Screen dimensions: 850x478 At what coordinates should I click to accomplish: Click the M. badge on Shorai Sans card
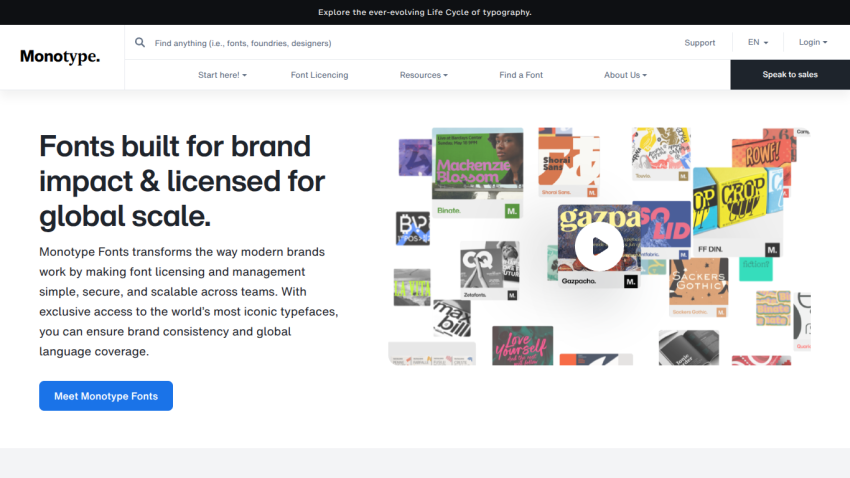592,192
